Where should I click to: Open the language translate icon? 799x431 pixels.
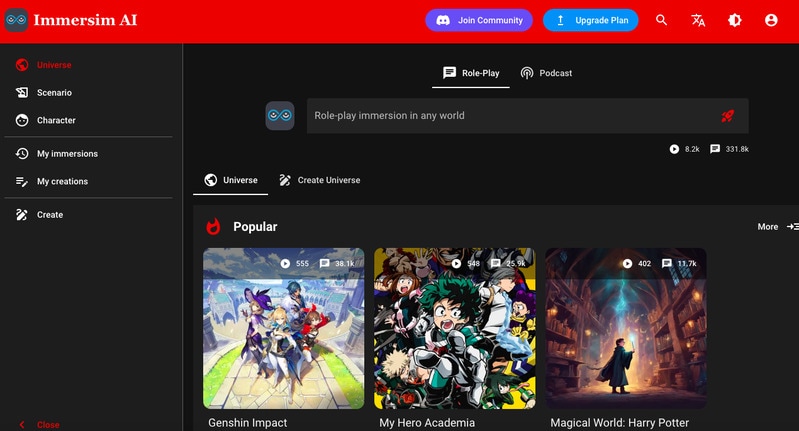coord(698,20)
